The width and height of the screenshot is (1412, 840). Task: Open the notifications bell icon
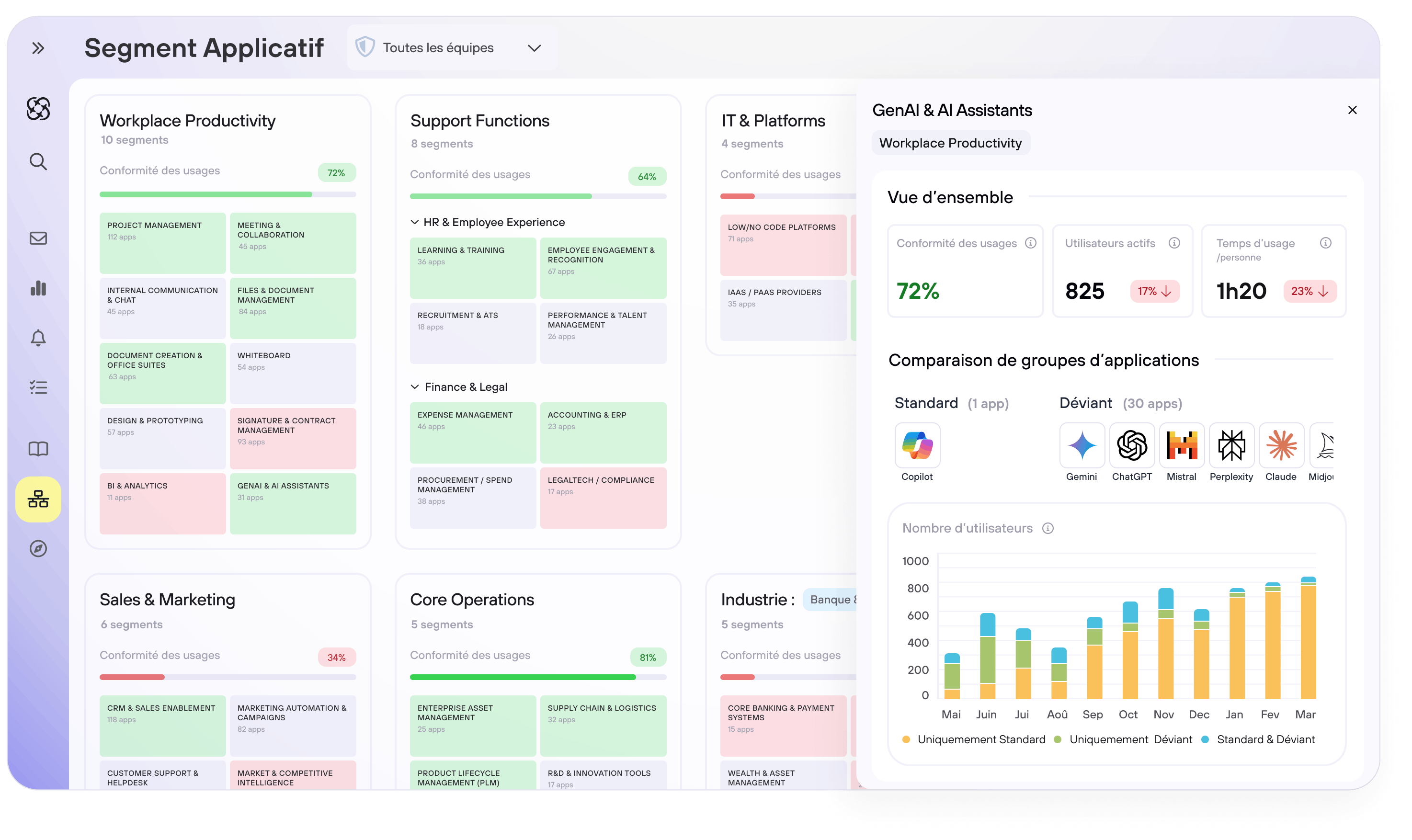click(x=38, y=338)
